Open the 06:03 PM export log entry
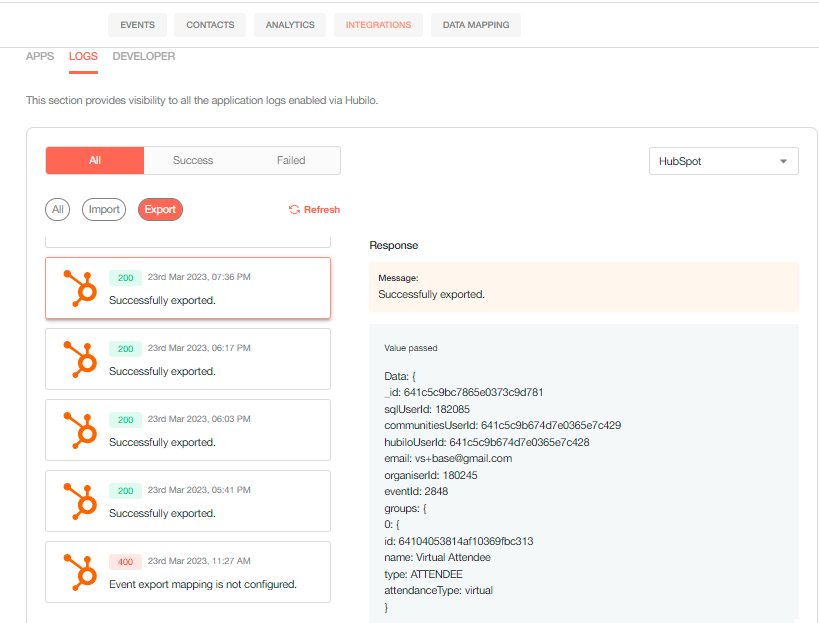Screen dimensions: 819x623 click(188, 430)
